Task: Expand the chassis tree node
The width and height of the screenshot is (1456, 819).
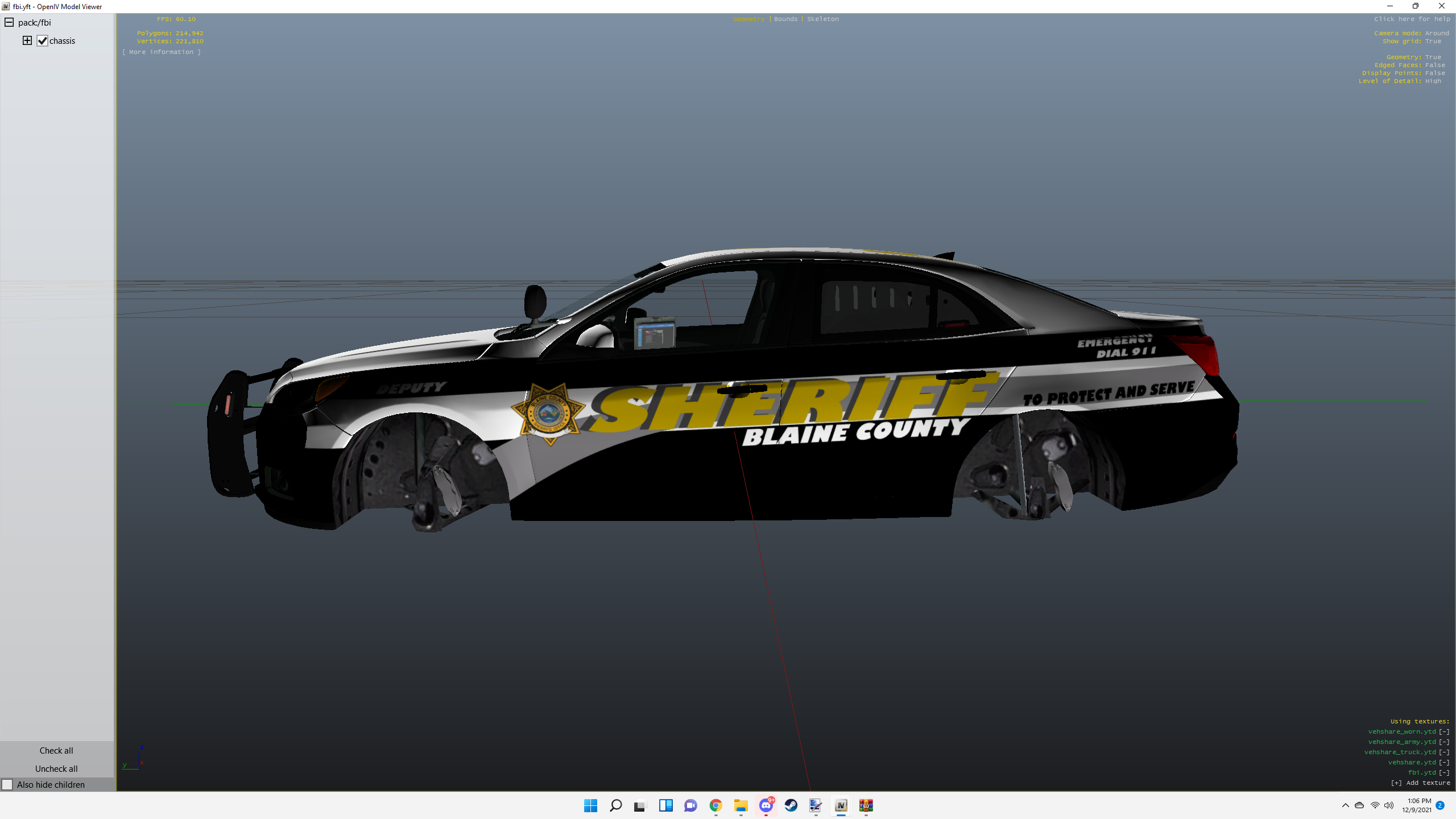Action: [27, 40]
